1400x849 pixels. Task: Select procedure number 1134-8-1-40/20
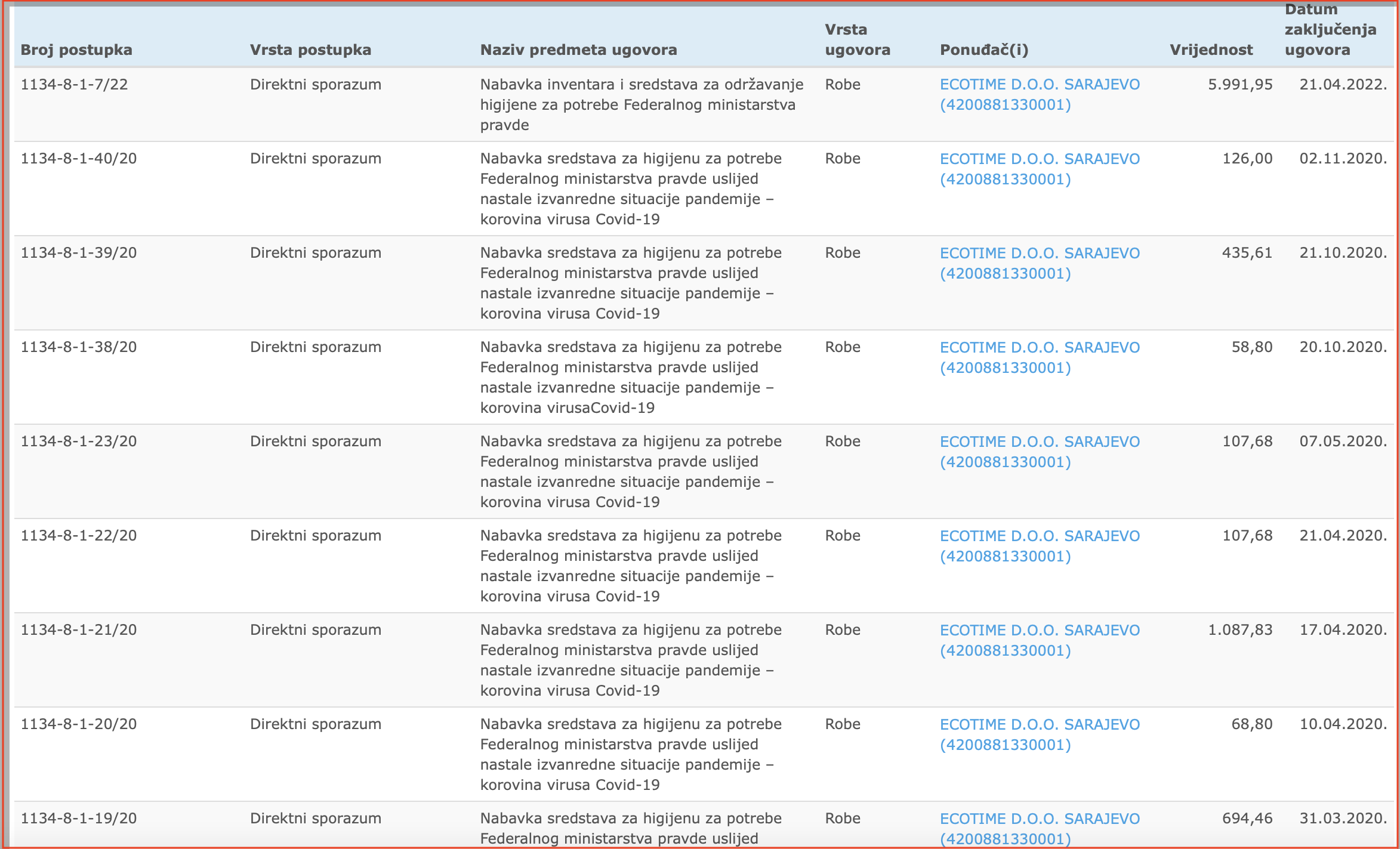coord(79,159)
